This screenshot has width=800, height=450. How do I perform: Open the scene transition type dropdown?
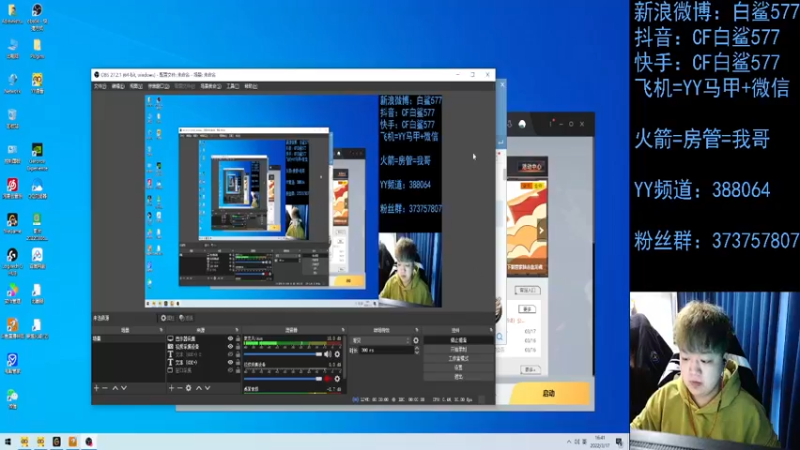coord(380,340)
